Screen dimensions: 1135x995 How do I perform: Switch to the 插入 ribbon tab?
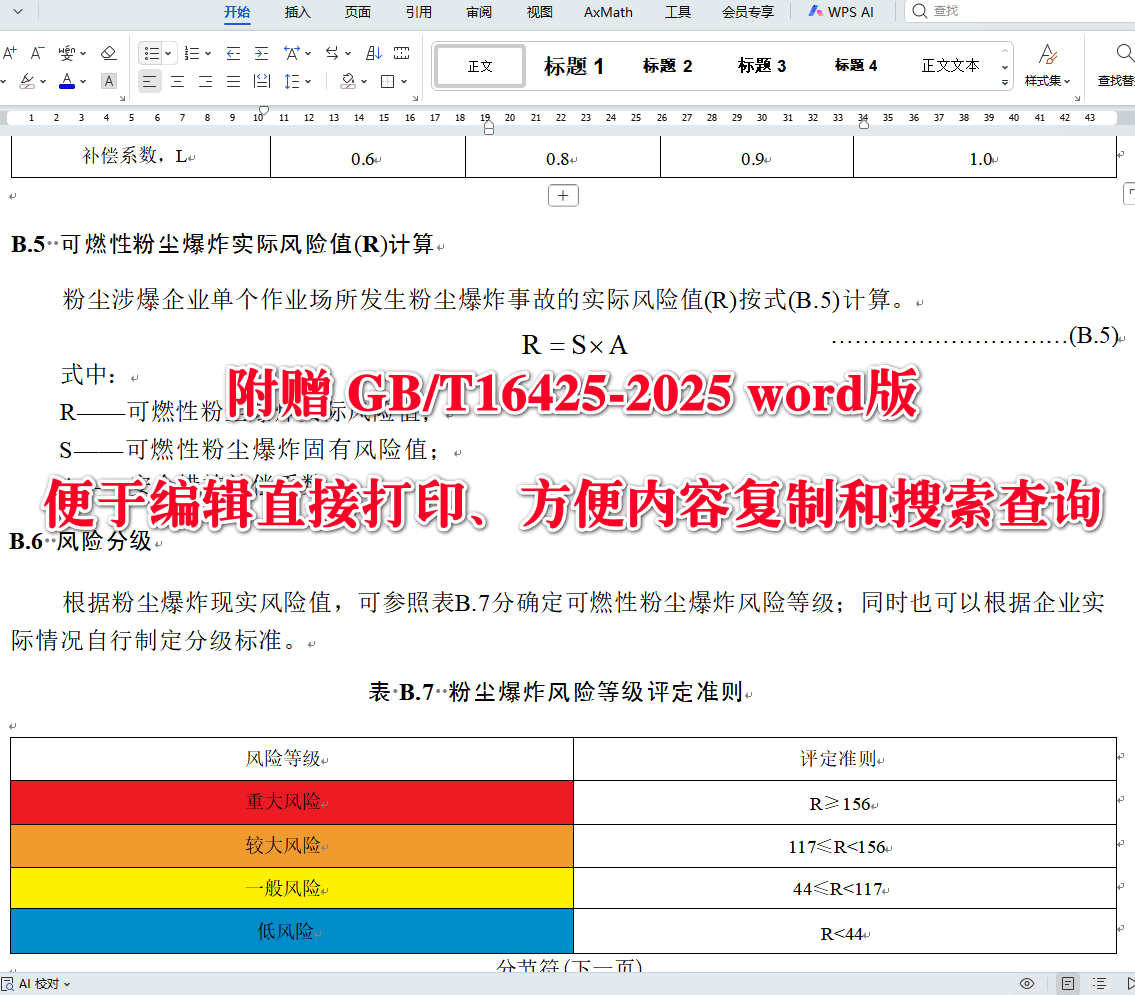[x=297, y=12]
